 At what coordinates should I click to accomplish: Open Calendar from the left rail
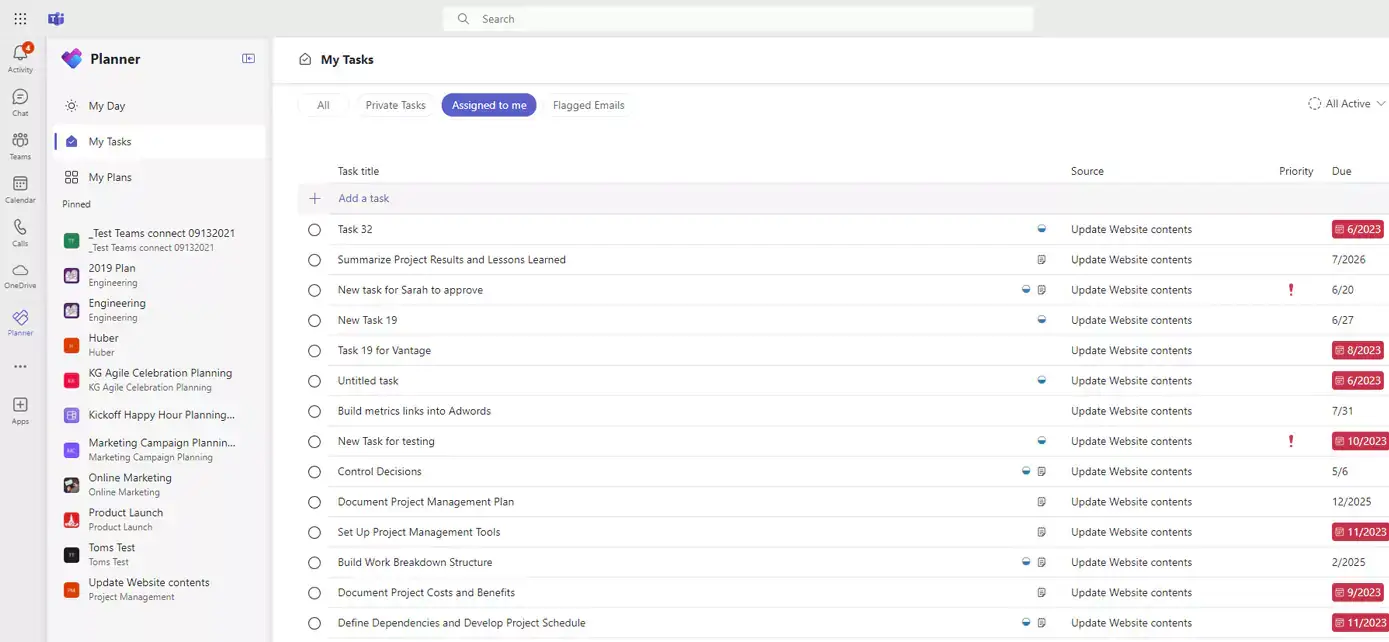point(19,184)
